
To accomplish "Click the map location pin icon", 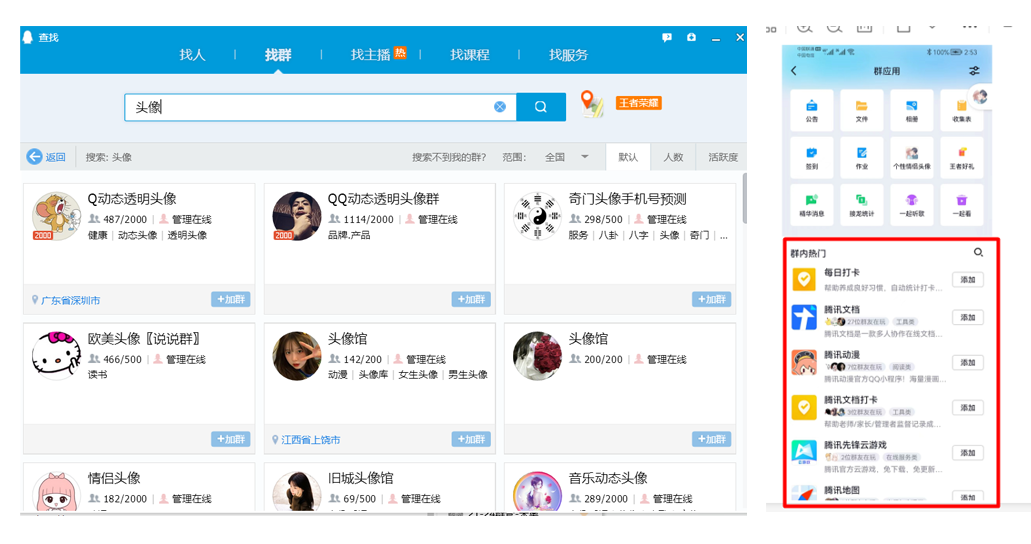I will (x=591, y=105).
